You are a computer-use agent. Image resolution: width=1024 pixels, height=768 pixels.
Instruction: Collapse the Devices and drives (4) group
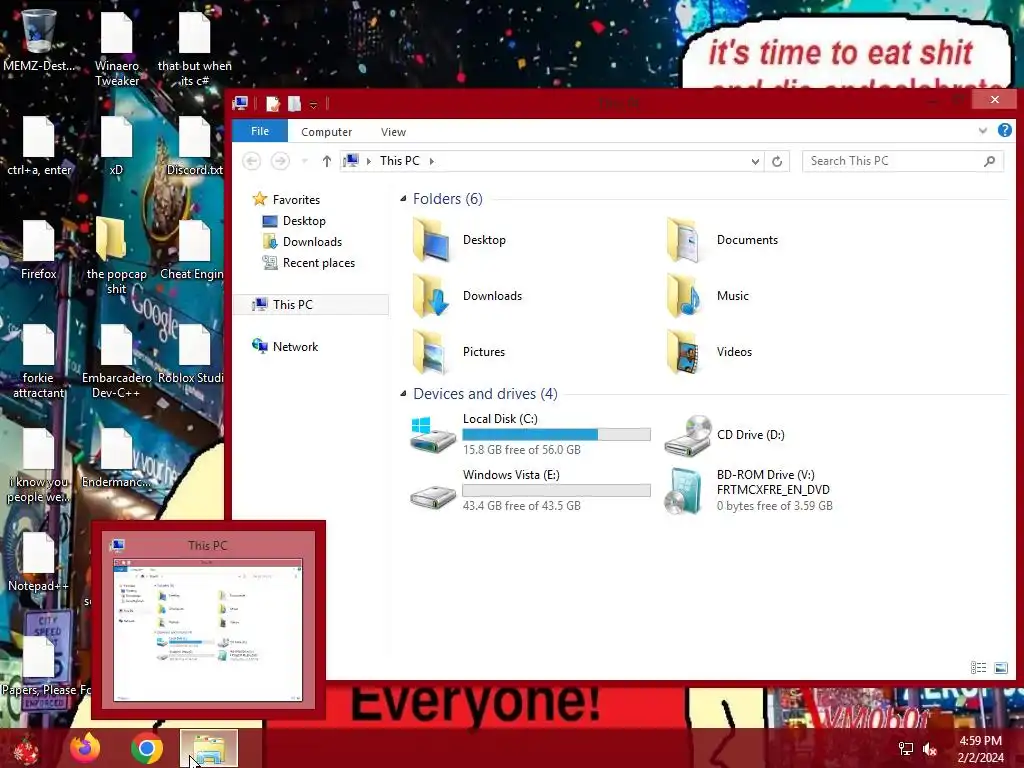(x=403, y=393)
